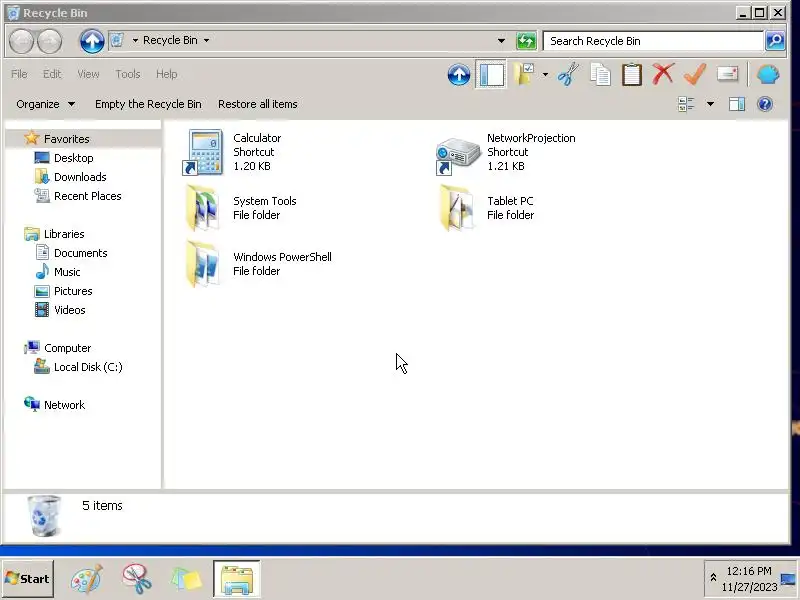Click arrow before Recycle Bin in address path
The image size is (800, 600).
(135, 40)
